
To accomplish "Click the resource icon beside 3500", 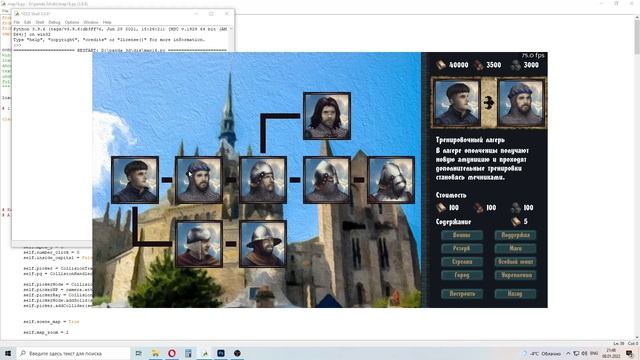I will [x=478, y=64].
